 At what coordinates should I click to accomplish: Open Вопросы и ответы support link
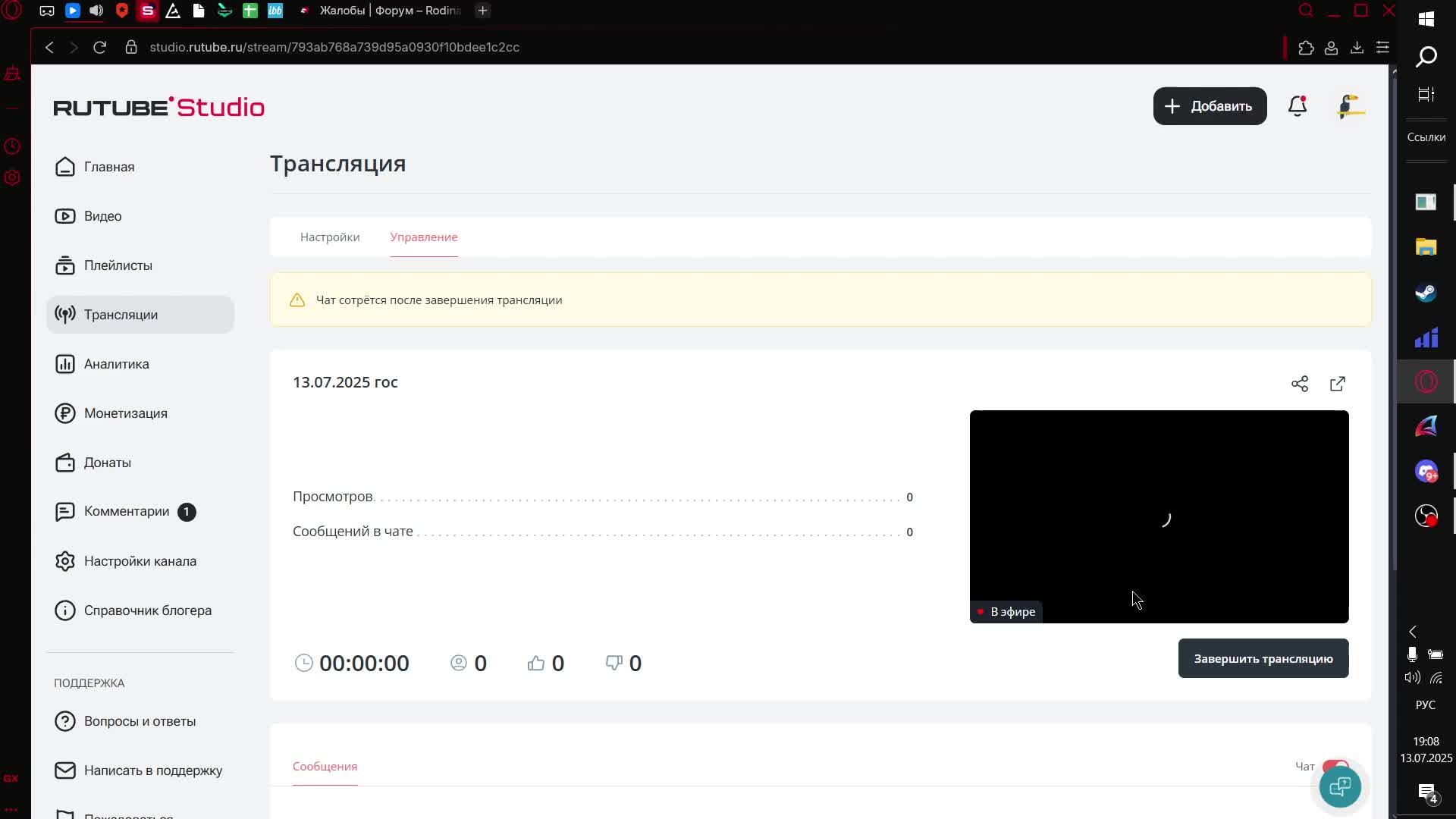[x=140, y=721]
